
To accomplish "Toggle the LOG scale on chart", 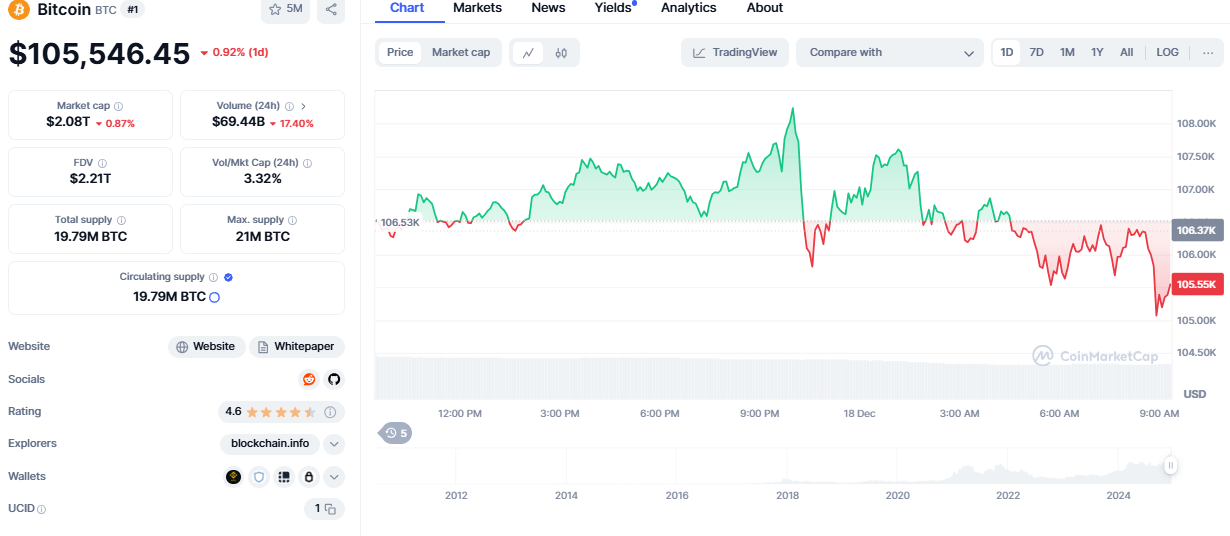I will pyautogui.click(x=1167, y=53).
